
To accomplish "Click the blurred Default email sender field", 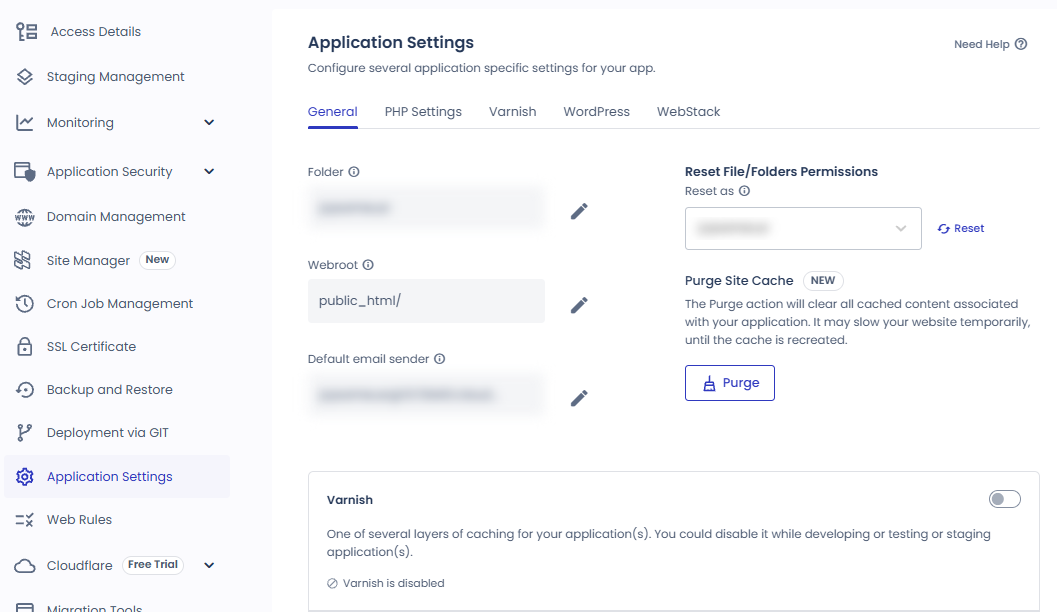I will click(x=426, y=394).
